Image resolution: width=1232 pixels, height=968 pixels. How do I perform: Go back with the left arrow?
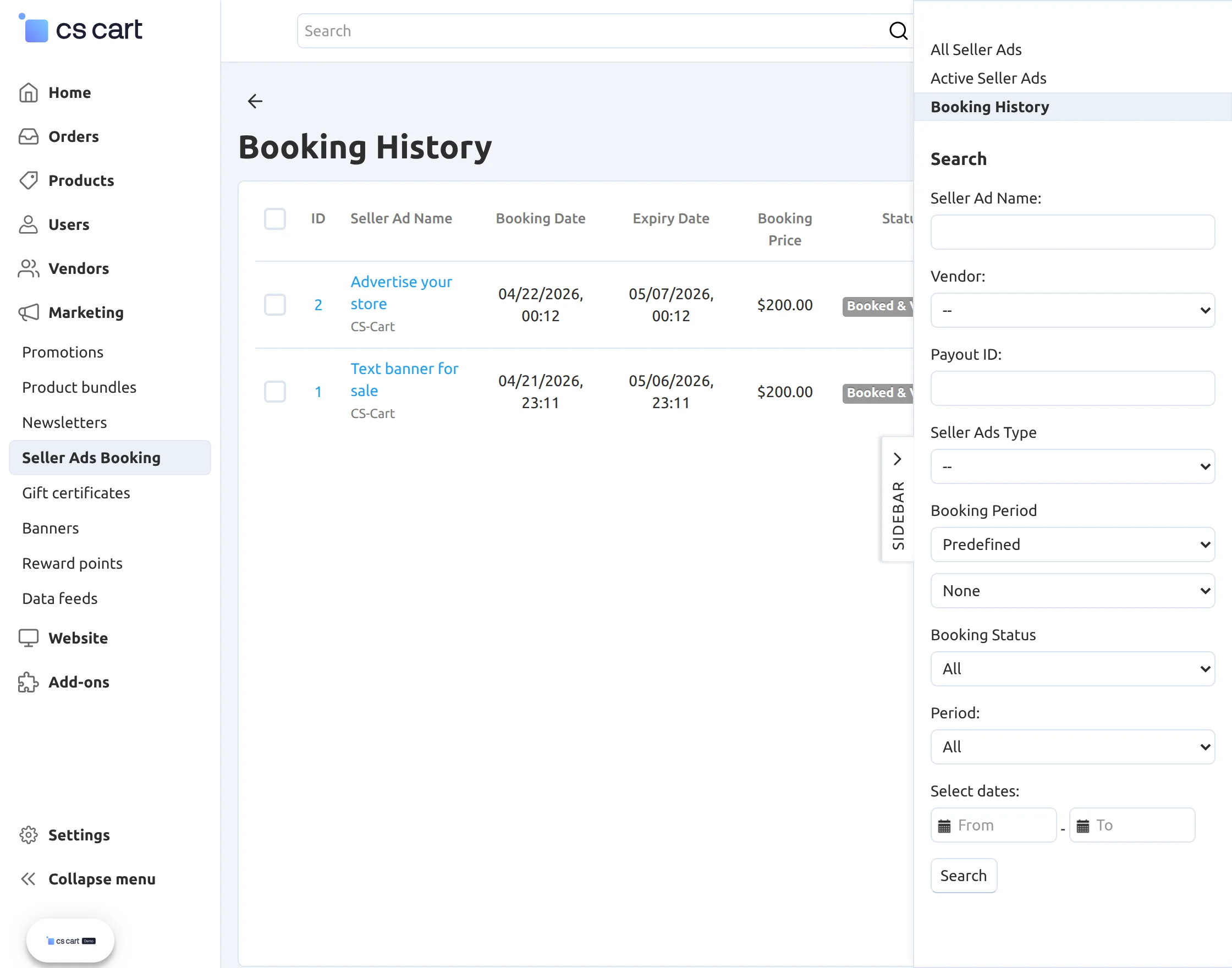(x=255, y=101)
